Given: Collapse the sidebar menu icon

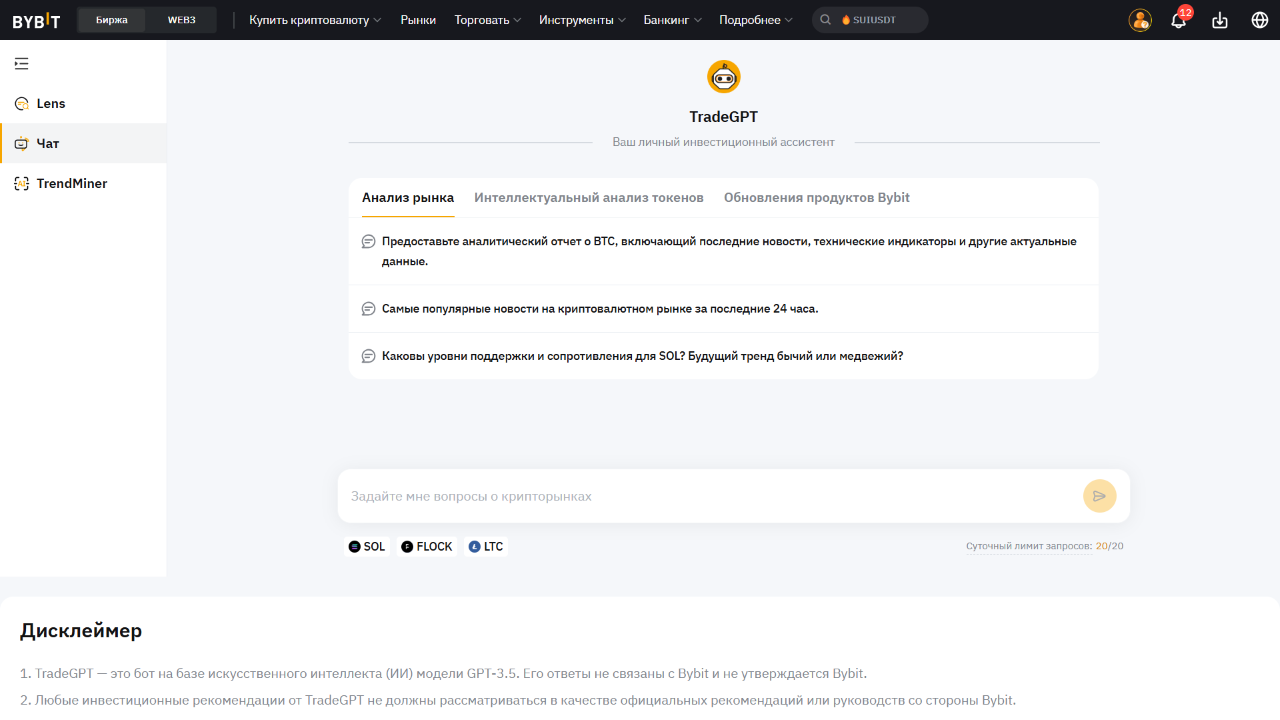Looking at the screenshot, I should 22,64.
